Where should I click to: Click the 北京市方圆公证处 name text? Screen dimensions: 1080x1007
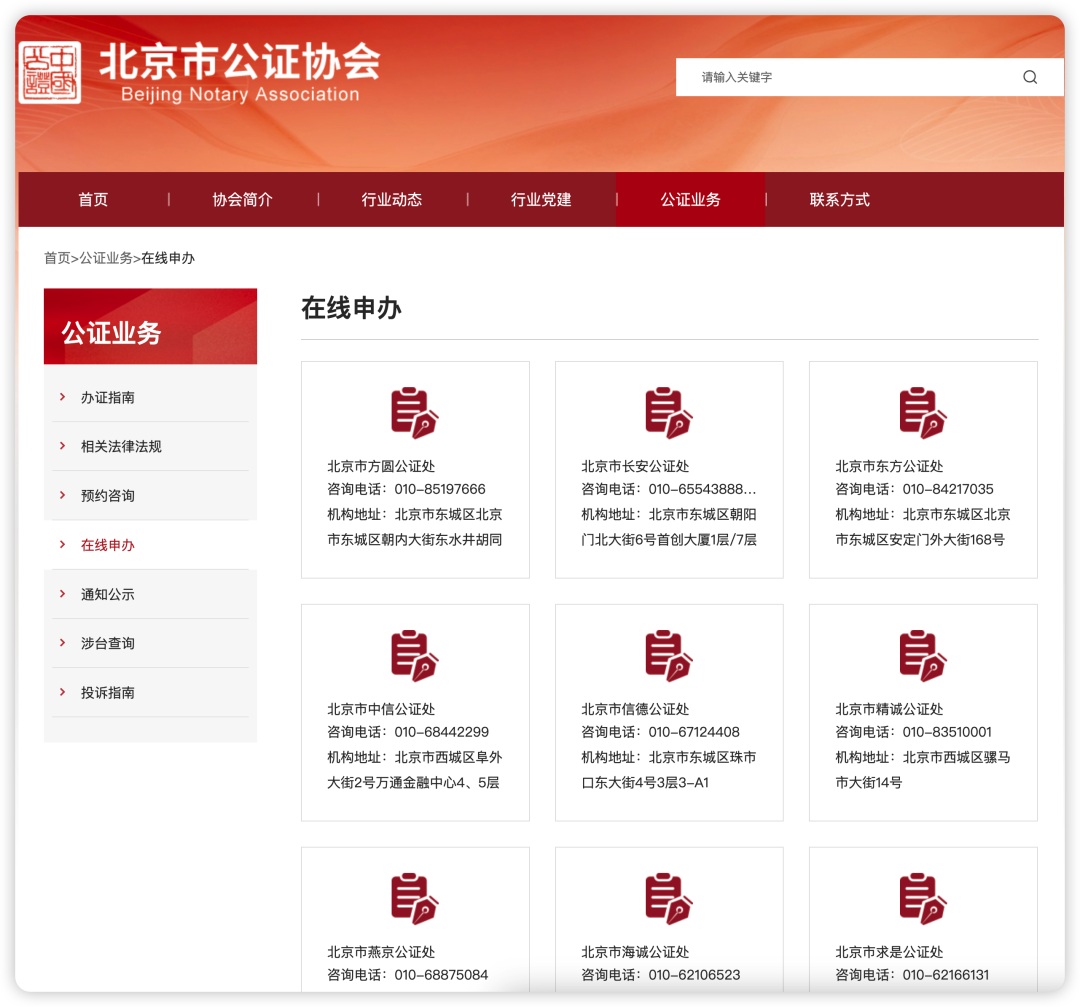(x=381, y=466)
